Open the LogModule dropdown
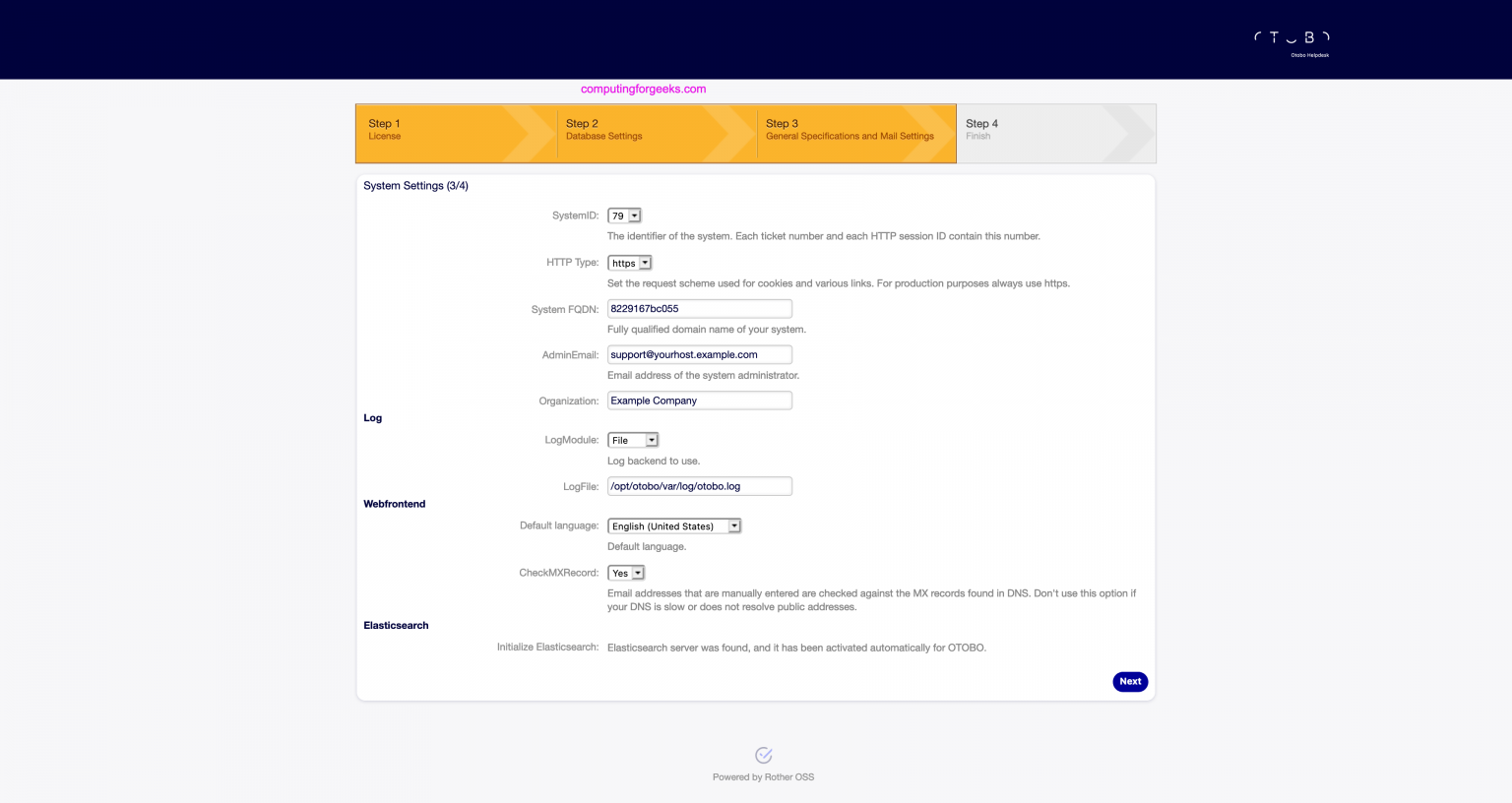The image size is (1512, 803). point(632,440)
